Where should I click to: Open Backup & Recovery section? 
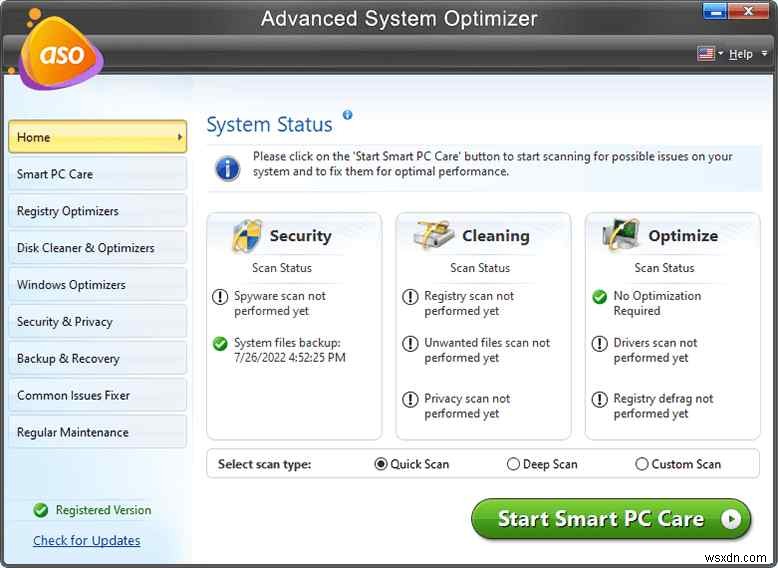coord(98,358)
